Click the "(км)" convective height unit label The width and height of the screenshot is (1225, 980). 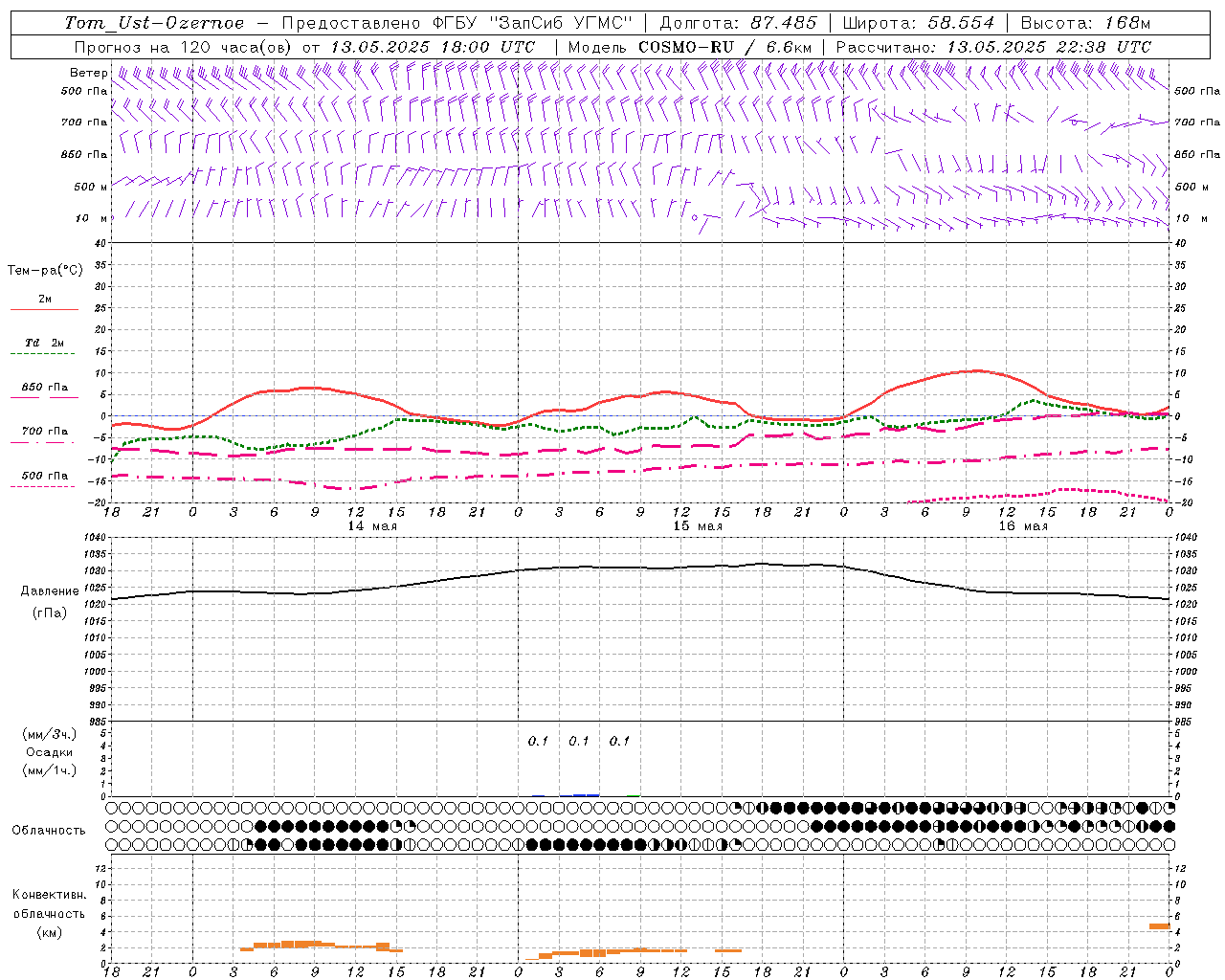[49, 932]
